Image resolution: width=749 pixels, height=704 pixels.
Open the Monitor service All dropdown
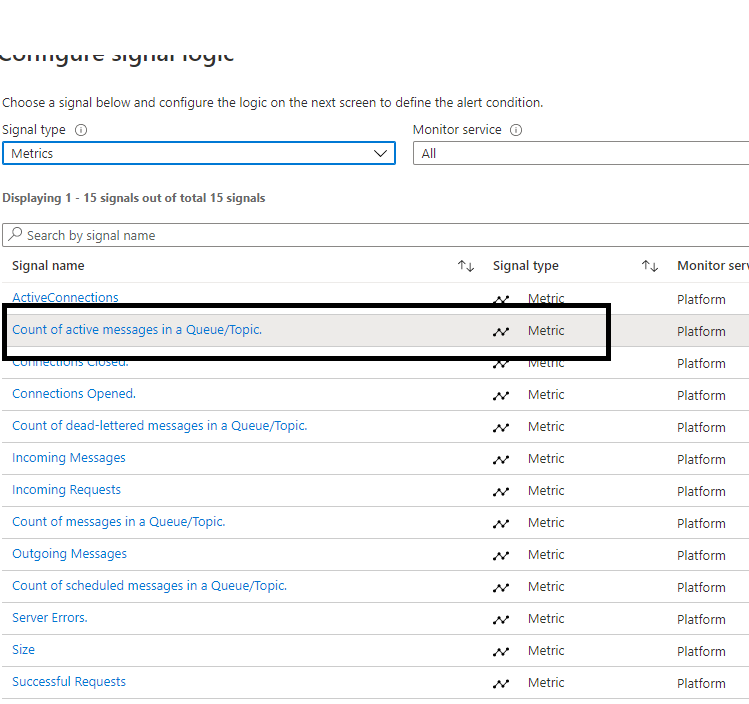point(580,153)
